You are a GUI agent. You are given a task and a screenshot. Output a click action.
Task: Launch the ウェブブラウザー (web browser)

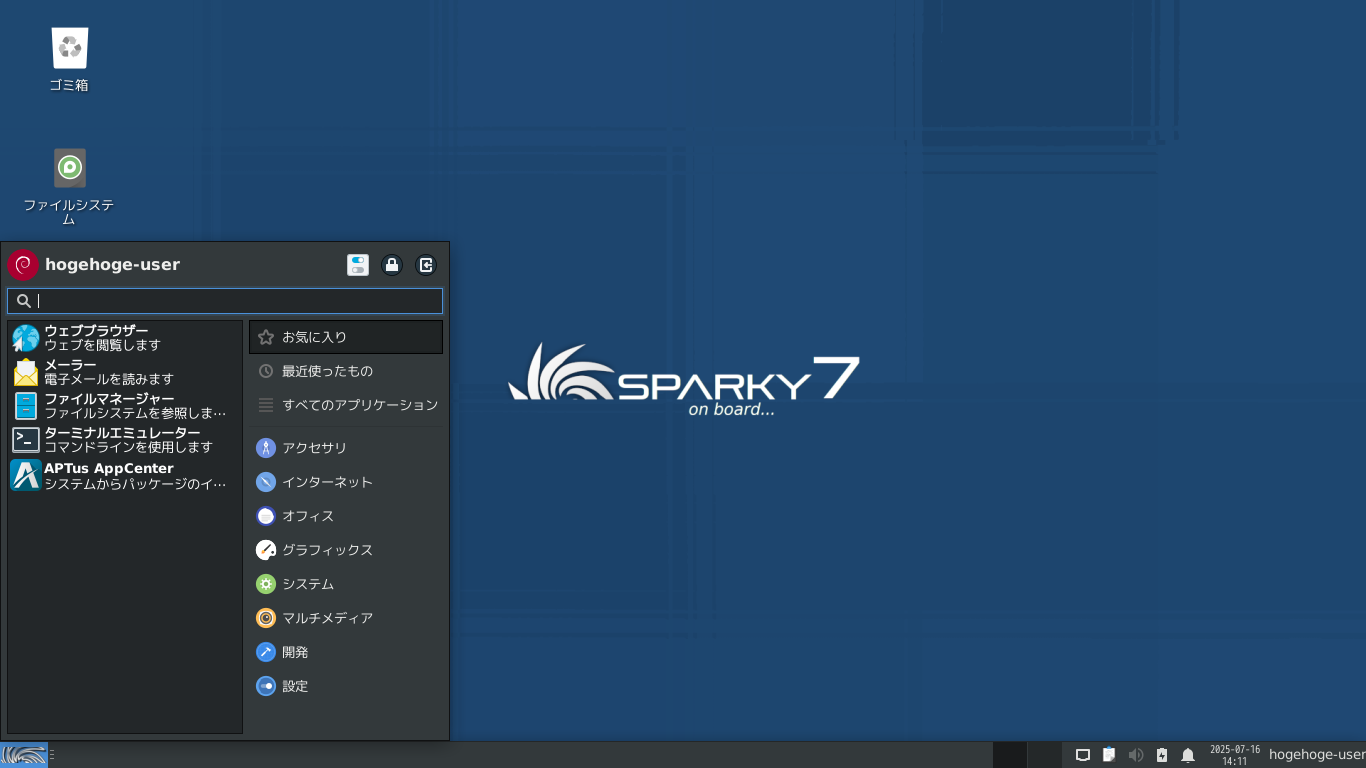click(95, 337)
